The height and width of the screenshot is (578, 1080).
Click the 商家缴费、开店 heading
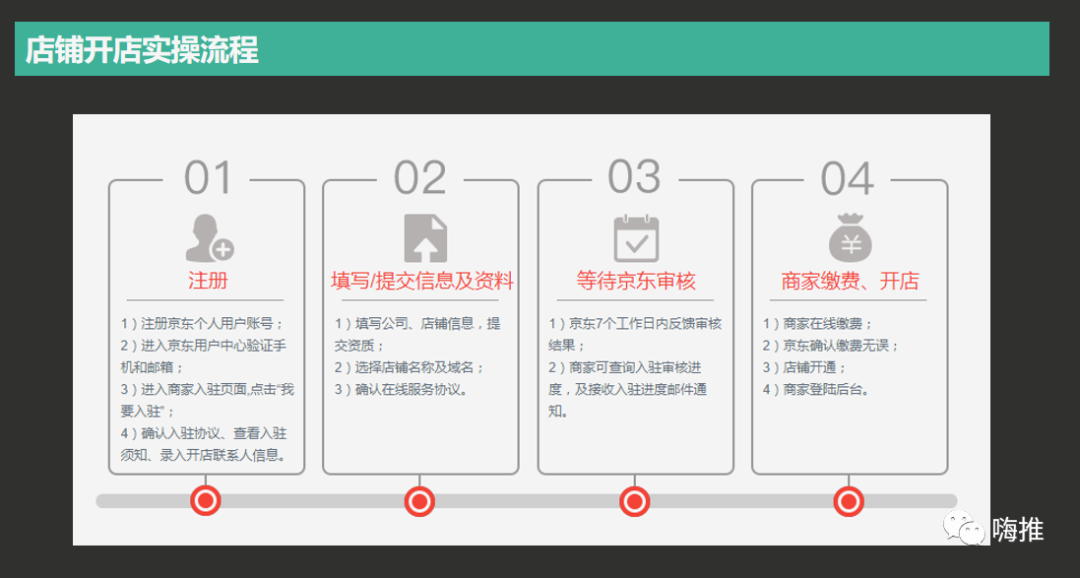[850, 281]
